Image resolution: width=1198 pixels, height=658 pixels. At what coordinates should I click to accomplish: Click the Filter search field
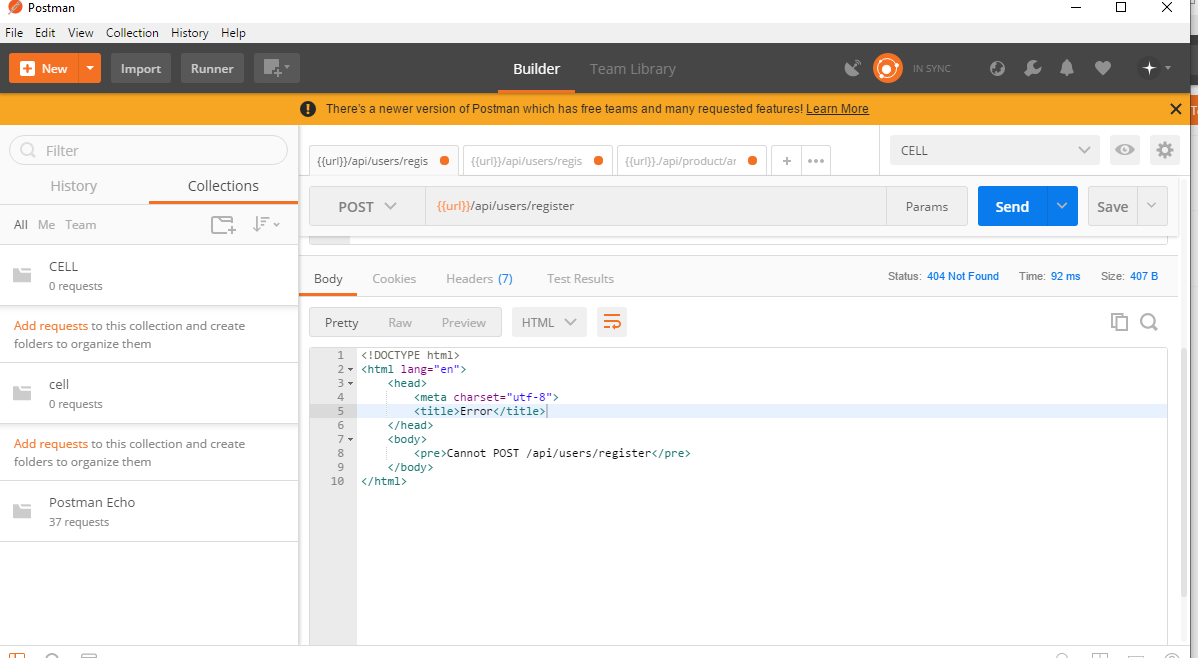click(x=148, y=149)
